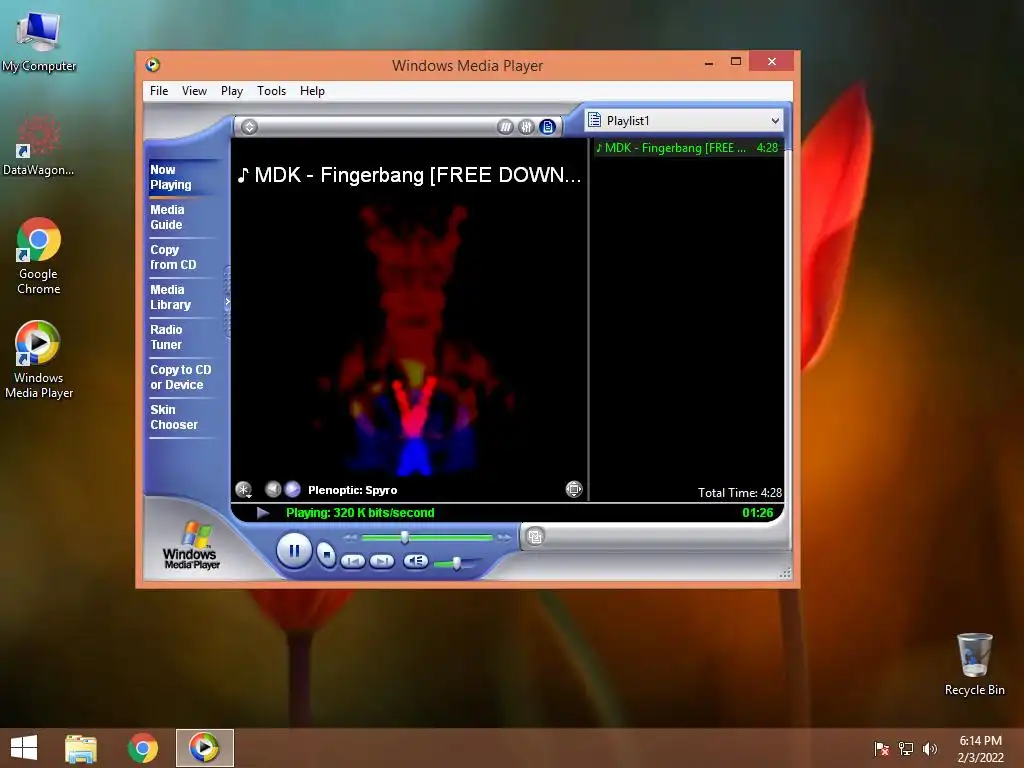Viewport: 1024px width, 768px height.
Task: Maximize the Windows Media Player window
Action: coord(736,61)
